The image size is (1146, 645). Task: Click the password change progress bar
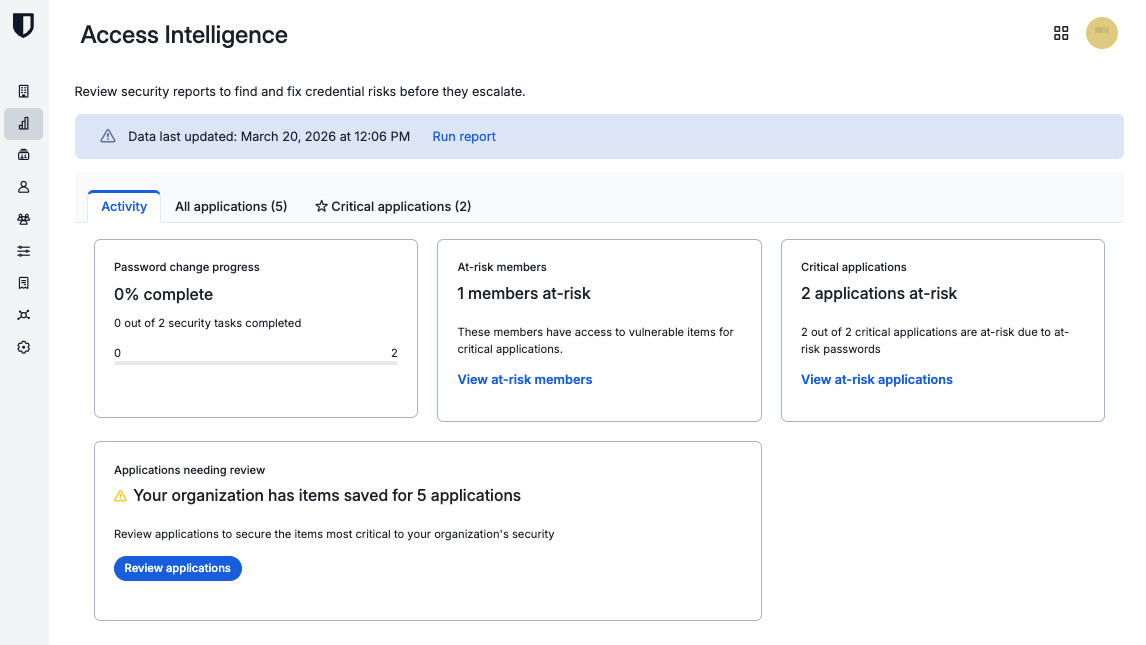click(255, 365)
